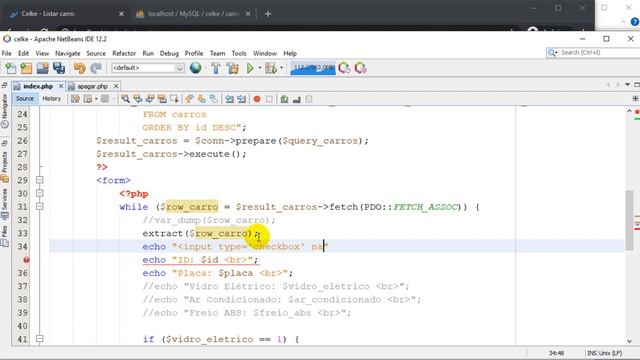The height and width of the screenshot is (360, 640).
Task: Open the document list dropdown arrow
Action: [627, 85]
